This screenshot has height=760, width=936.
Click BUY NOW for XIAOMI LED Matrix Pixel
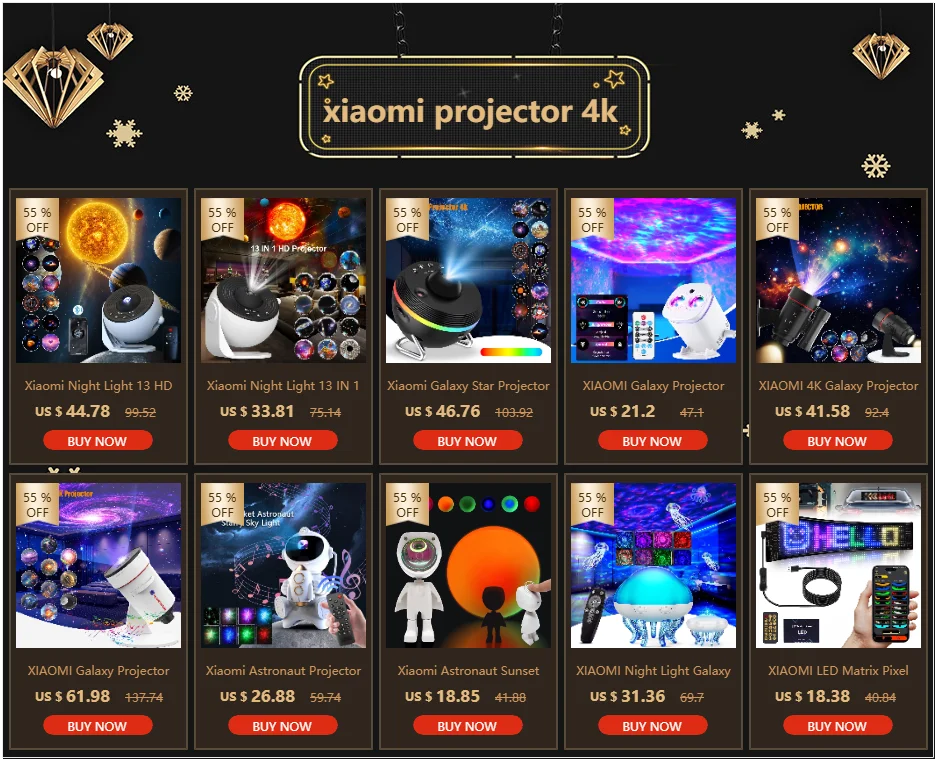pyautogui.click(x=838, y=726)
